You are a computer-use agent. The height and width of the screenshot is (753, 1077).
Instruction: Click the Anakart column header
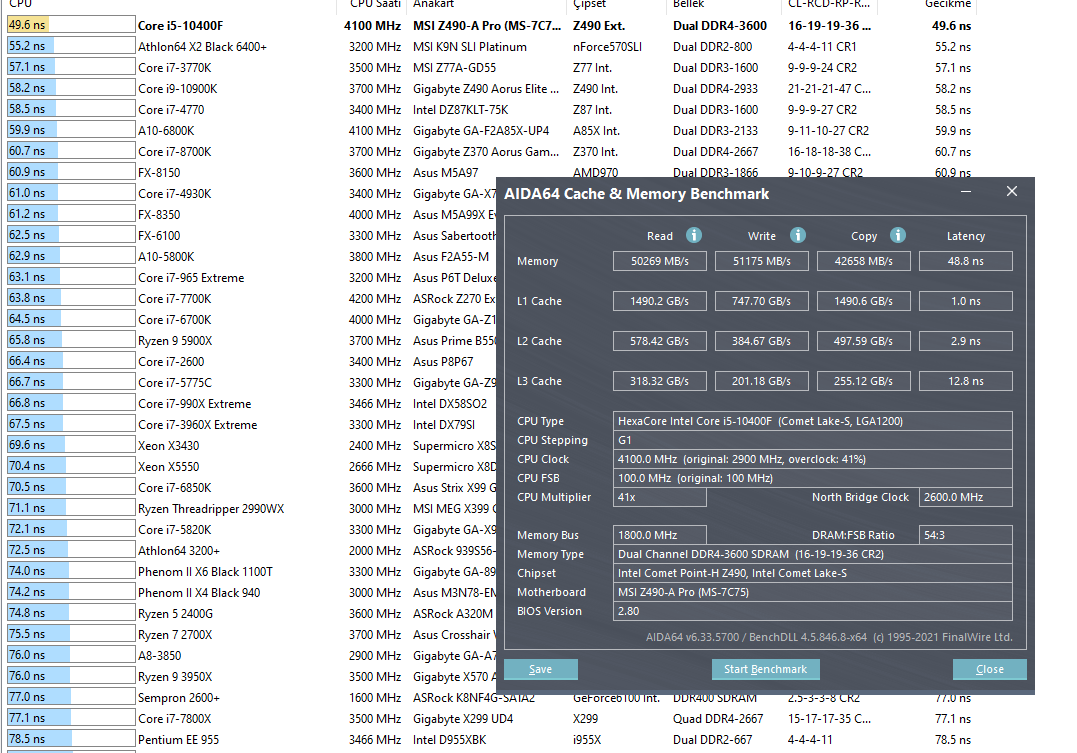click(433, 4)
